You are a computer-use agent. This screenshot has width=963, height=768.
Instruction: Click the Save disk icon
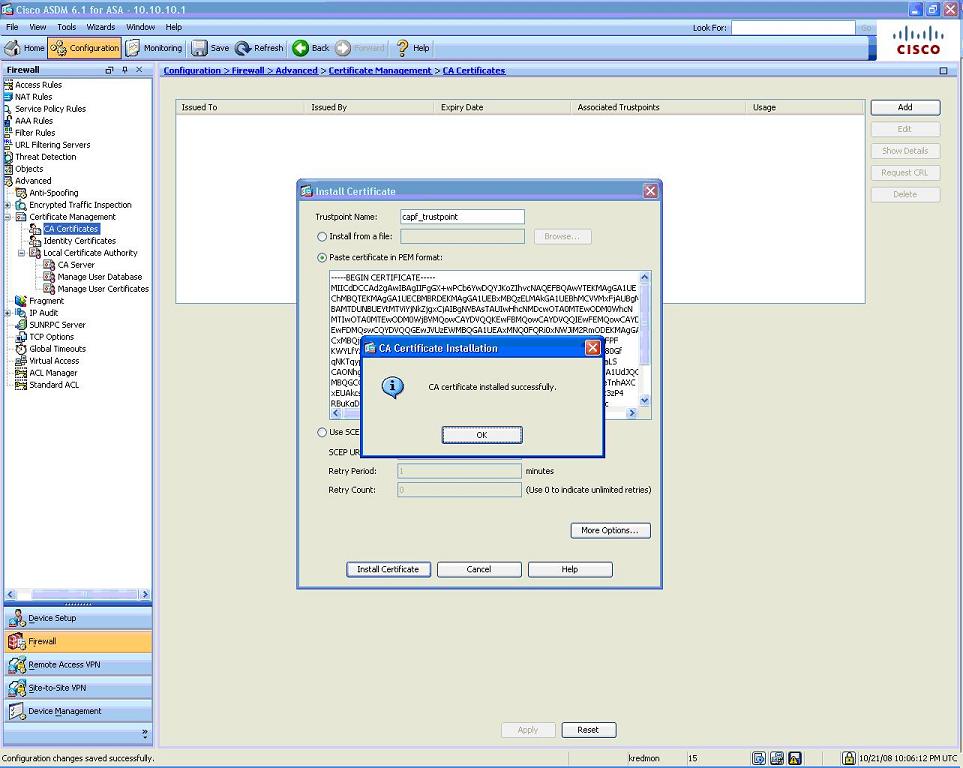[200, 48]
